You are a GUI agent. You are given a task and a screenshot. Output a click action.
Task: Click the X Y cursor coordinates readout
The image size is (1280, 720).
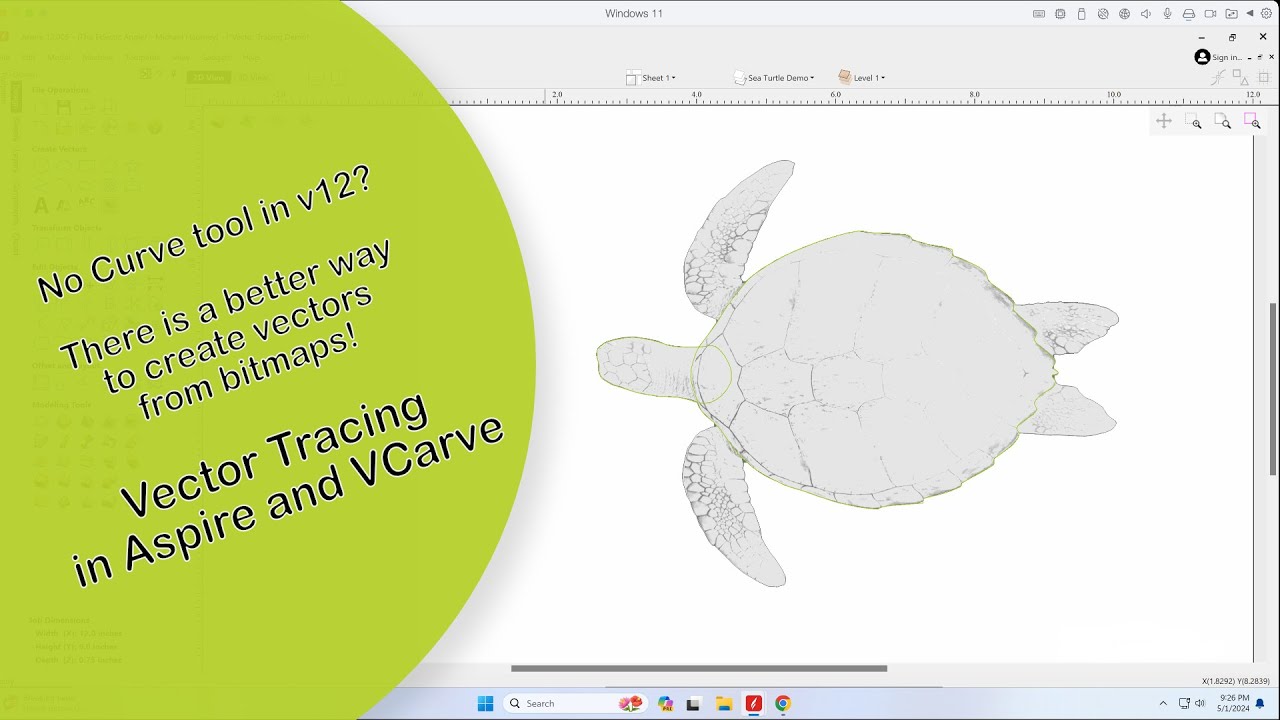1237,681
